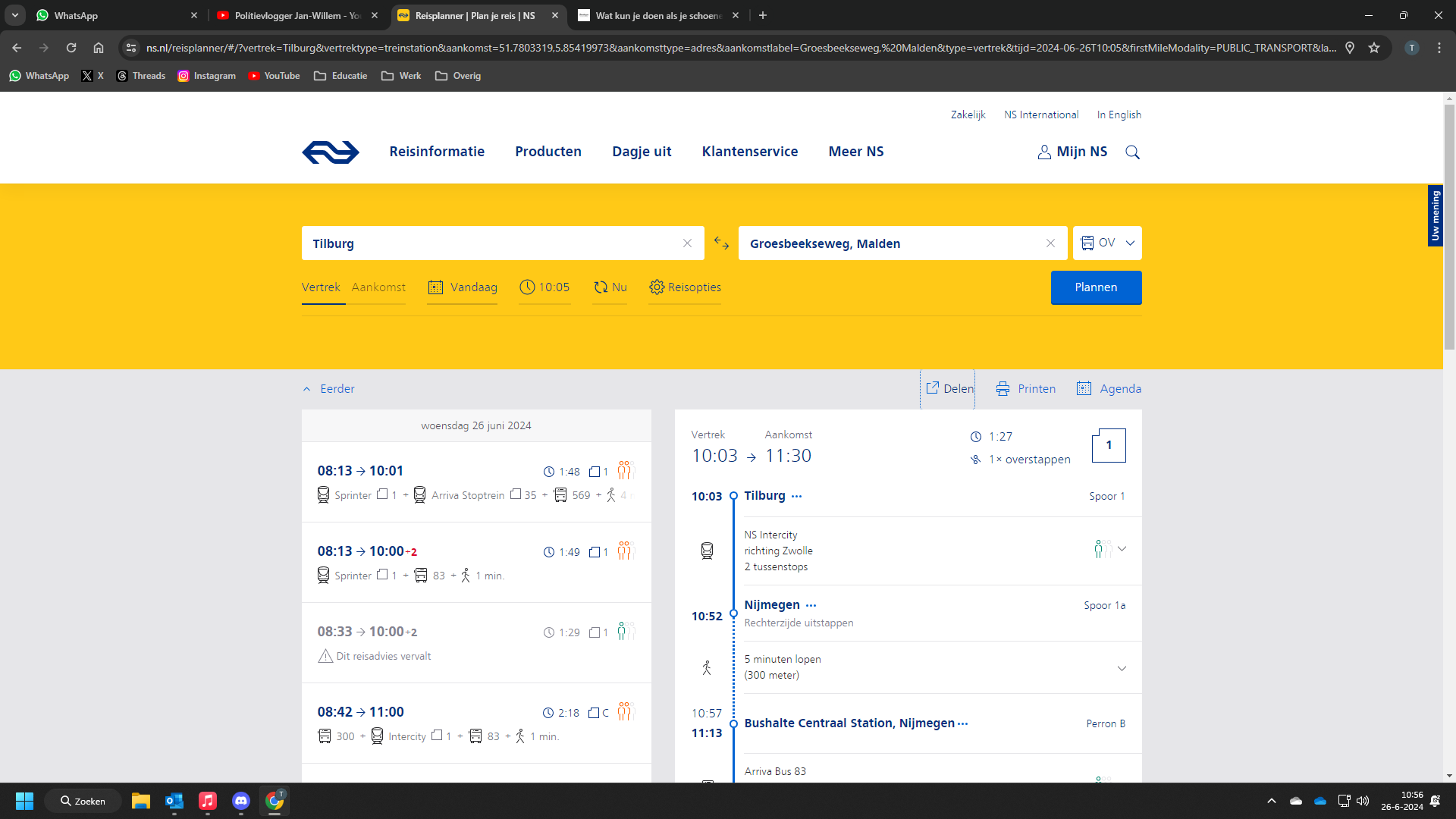Swap departure and destination stations

721,243
